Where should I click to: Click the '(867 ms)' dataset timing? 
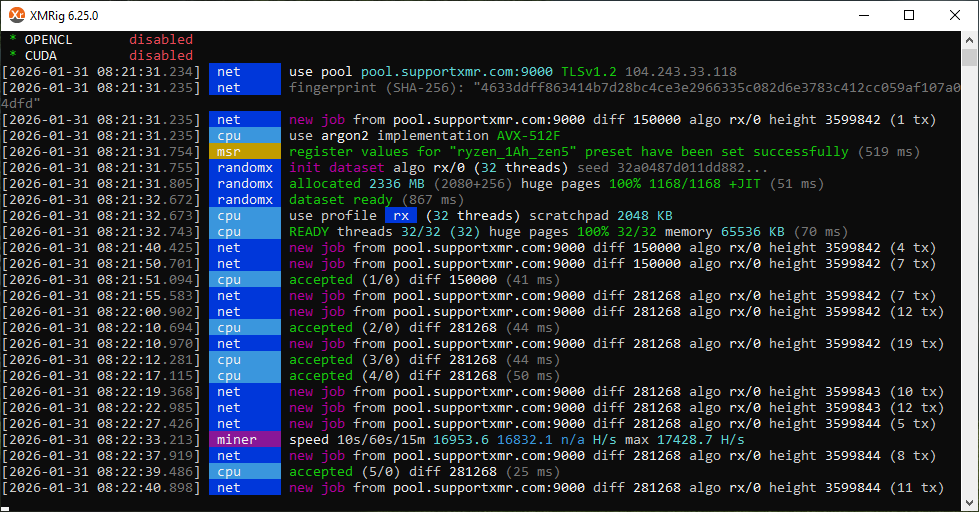[433, 200]
